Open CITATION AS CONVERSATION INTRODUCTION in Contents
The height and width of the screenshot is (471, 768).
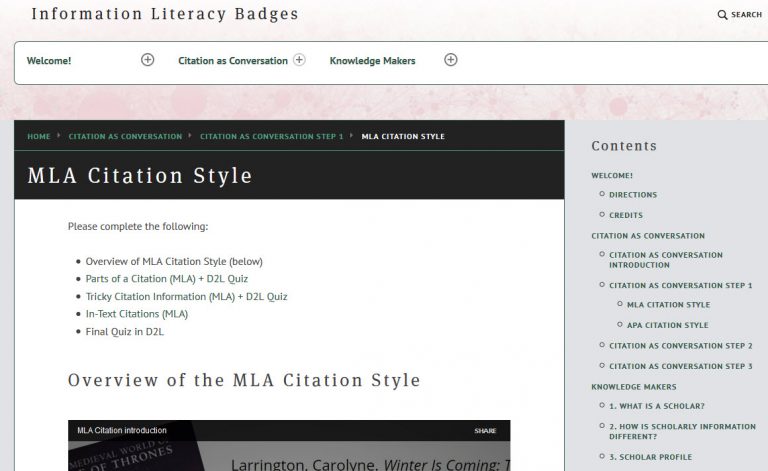coord(666,260)
